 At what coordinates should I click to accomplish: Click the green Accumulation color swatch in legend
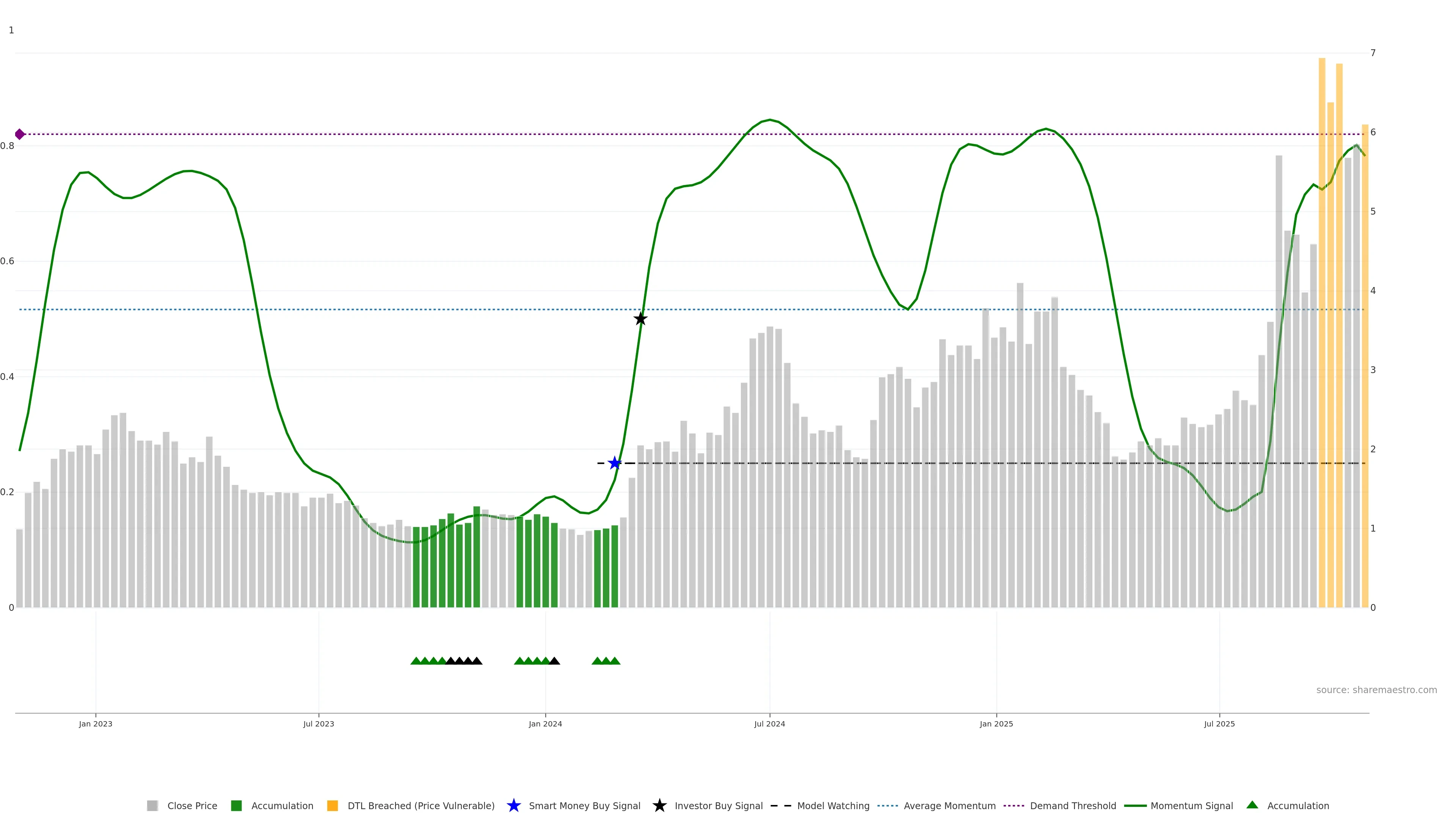coord(236,805)
